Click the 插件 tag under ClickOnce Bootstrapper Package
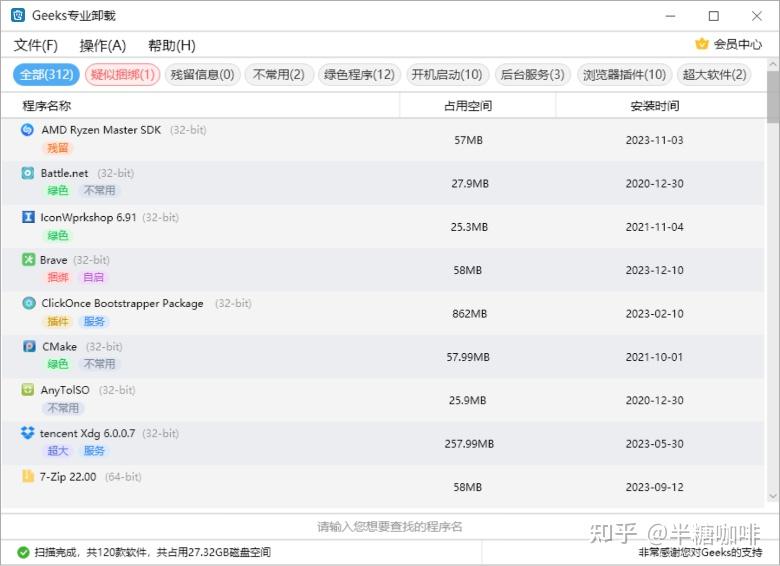 (x=58, y=321)
